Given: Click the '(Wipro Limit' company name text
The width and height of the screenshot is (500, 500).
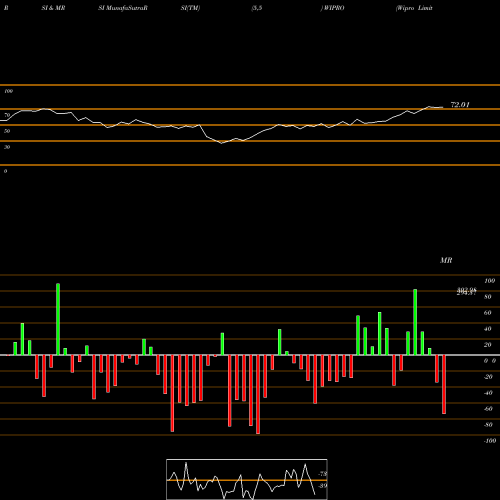Looking at the screenshot, I should [414, 8].
